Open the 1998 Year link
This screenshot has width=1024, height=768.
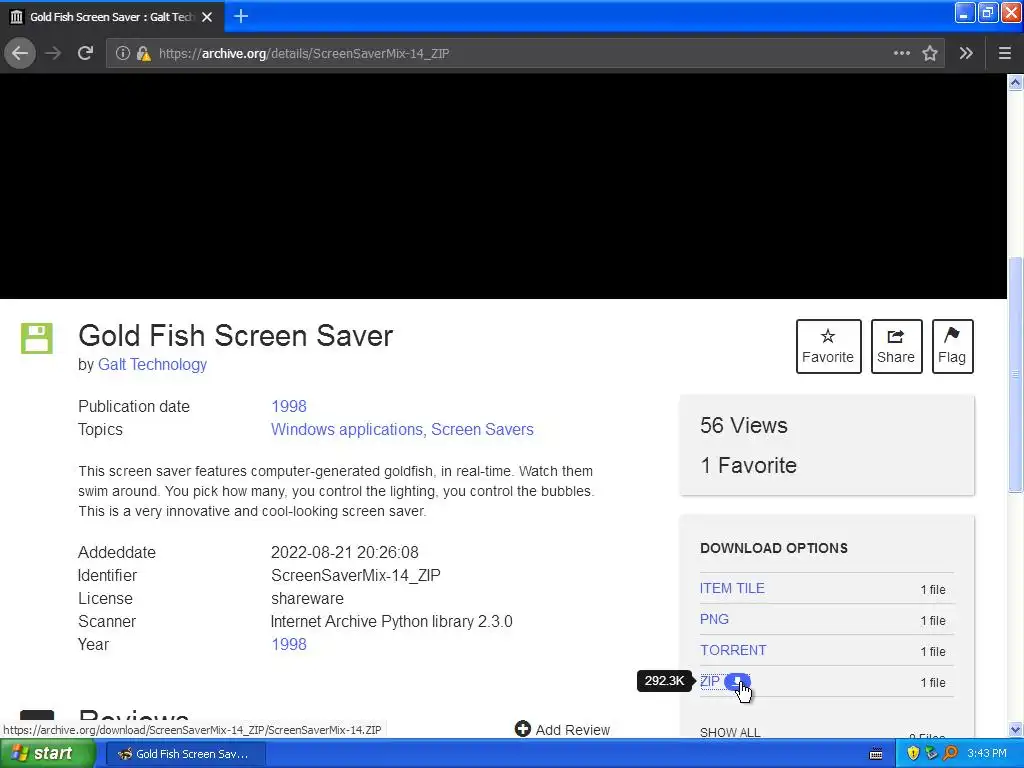point(289,645)
